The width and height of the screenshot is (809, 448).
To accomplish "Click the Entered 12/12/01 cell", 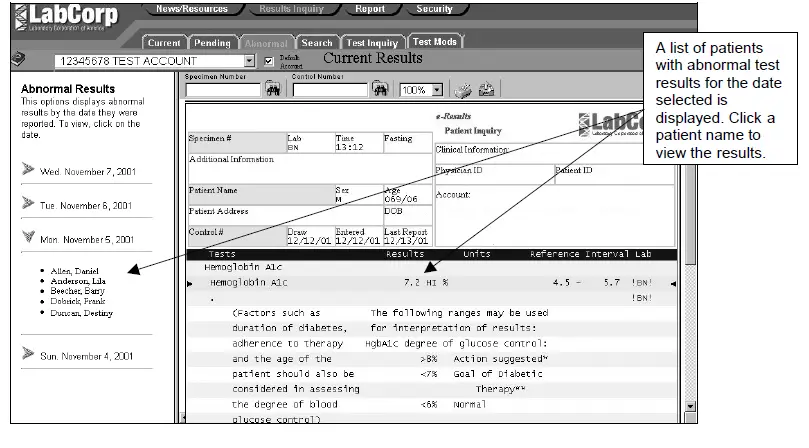I will [x=359, y=236].
